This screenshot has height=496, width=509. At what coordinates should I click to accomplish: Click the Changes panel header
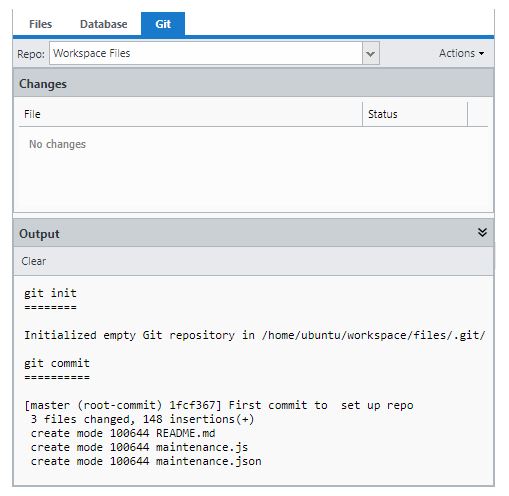pyautogui.click(x=253, y=84)
